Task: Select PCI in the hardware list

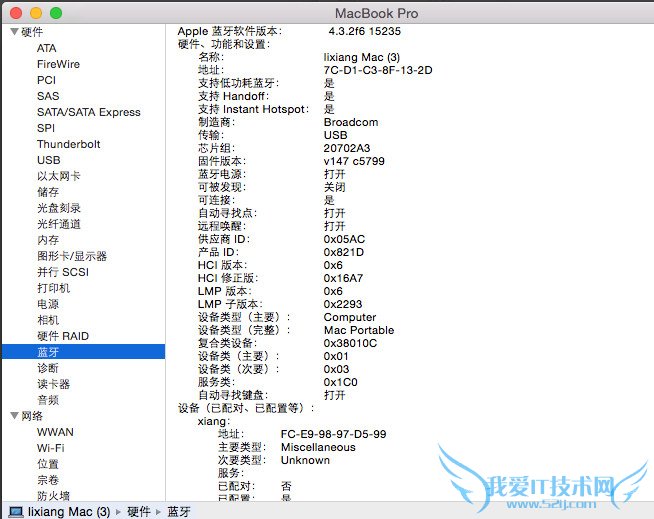Action: (x=46, y=80)
